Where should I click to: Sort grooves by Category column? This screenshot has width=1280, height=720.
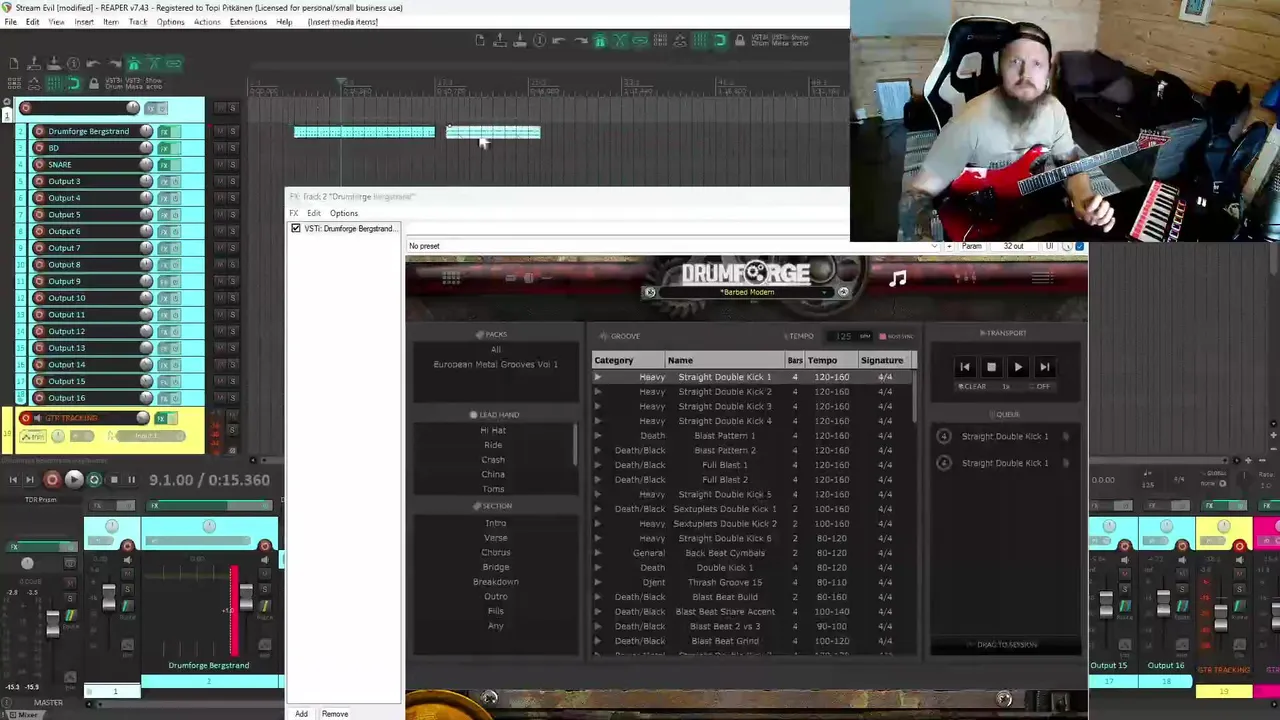coord(629,360)
